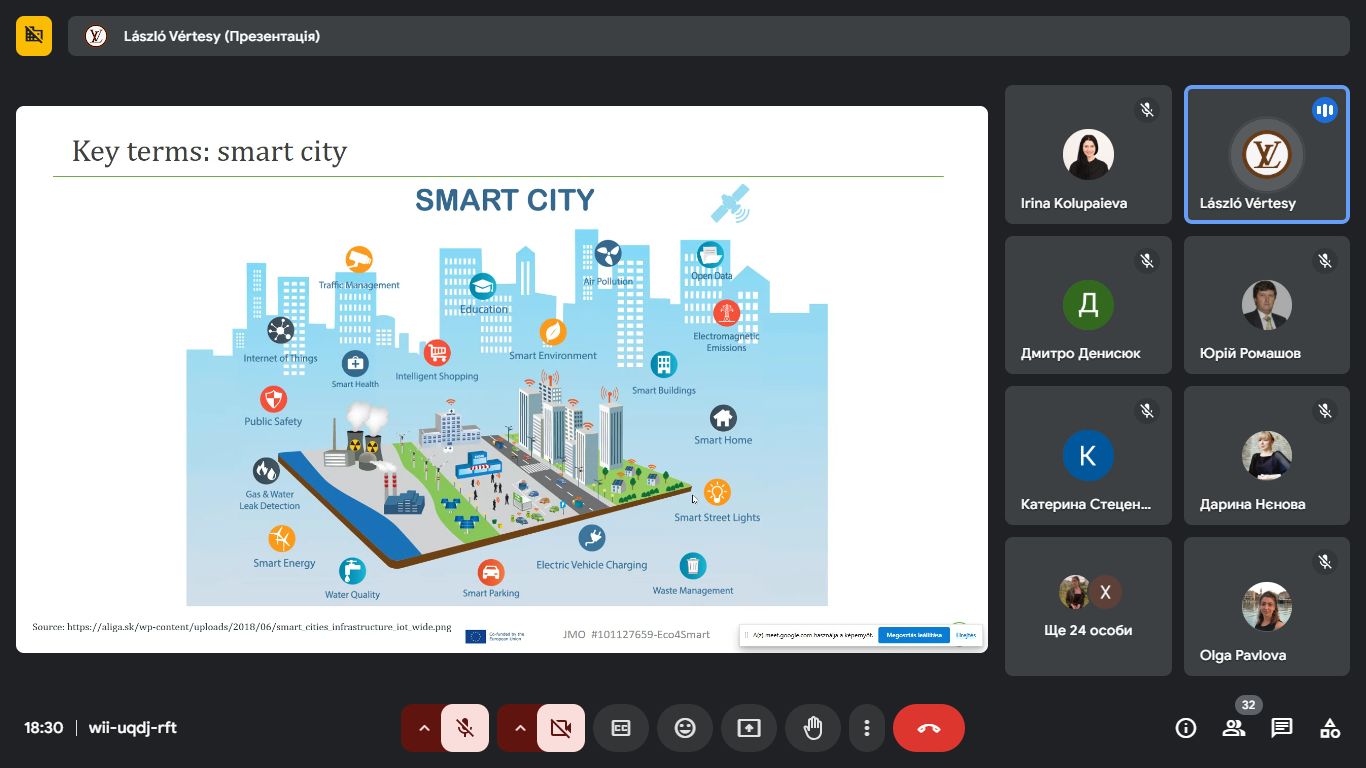This screenshot has height=768, width=1366.
Task: Open the 'Ще 24 особи' tile
Action: 1088,606
